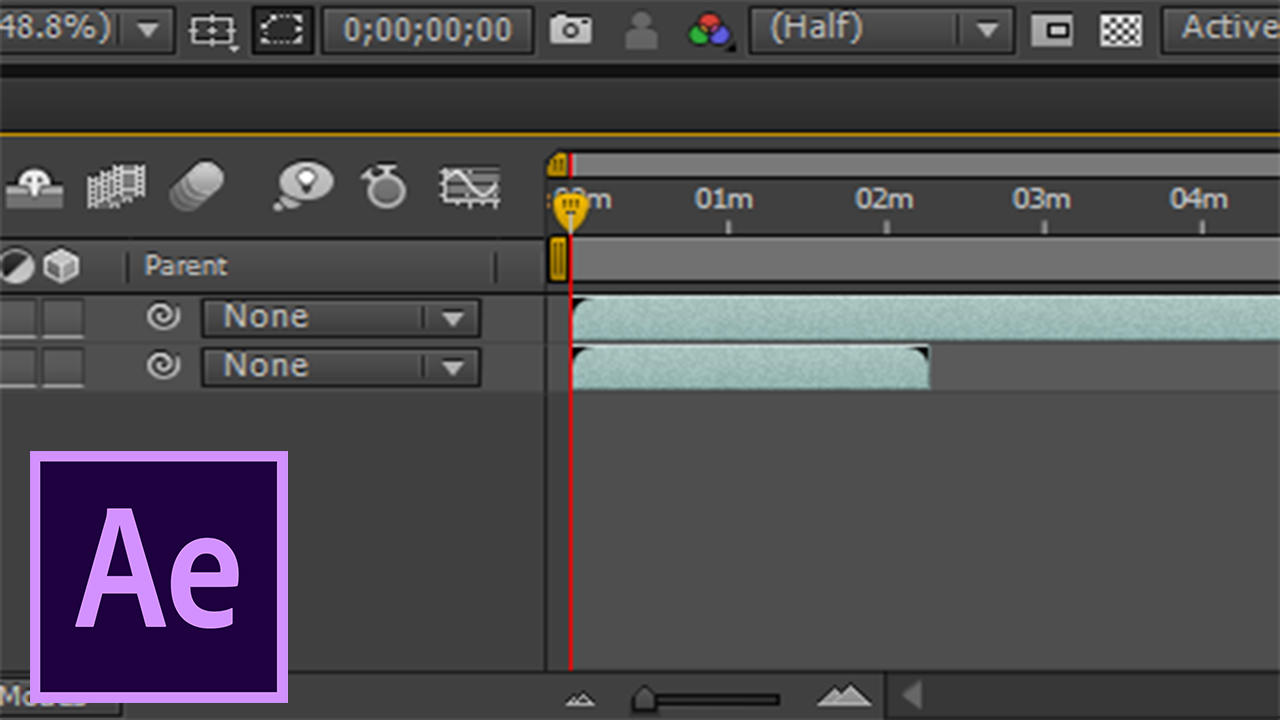Enable the Shy switch to hide shy layers
The height and width of the screenshot is (720, 1280).
point(35,187)
